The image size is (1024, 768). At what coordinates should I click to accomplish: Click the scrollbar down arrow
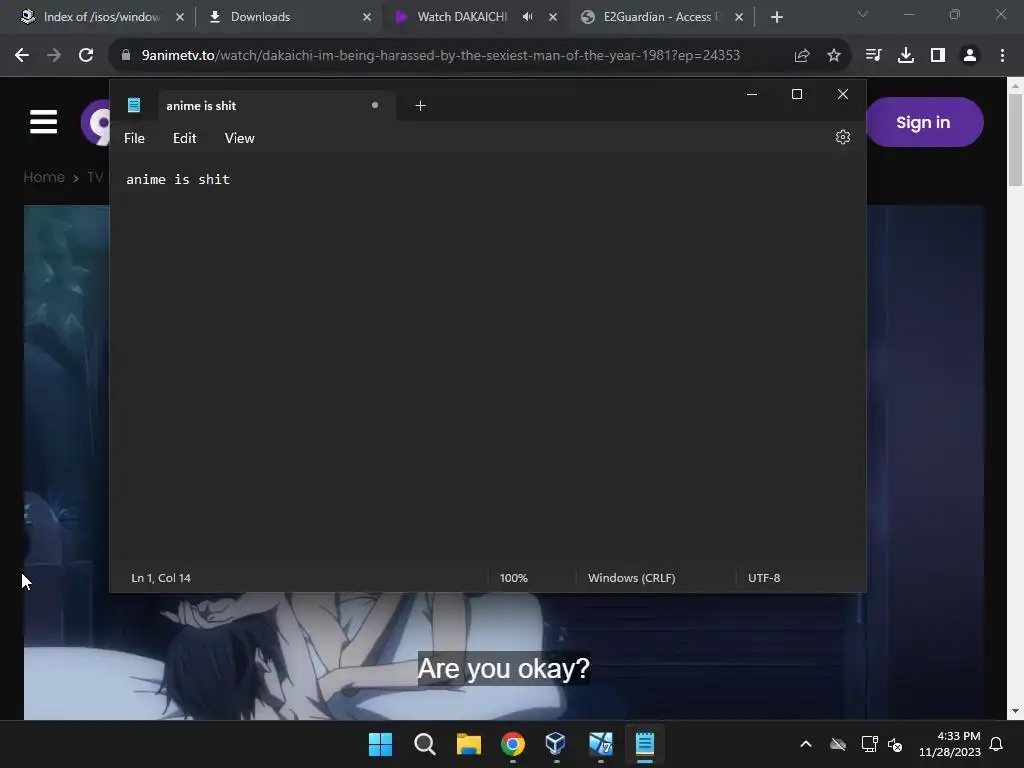[x=1015, y=711]
